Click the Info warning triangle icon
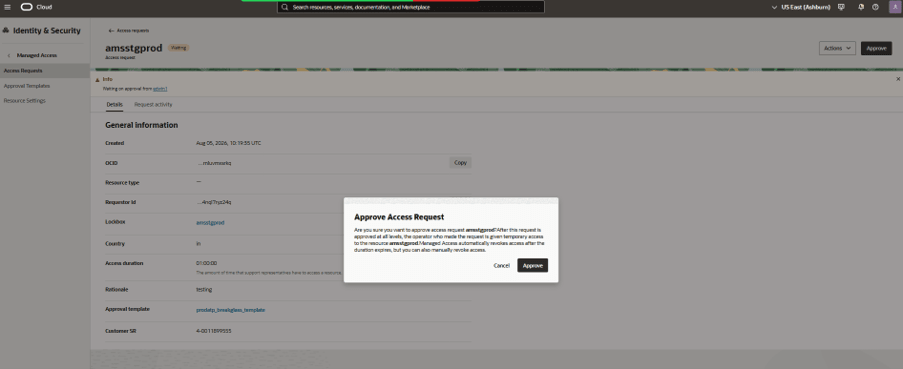The width and height of the screenshot is (903, 369). click(x=97, y=79)
